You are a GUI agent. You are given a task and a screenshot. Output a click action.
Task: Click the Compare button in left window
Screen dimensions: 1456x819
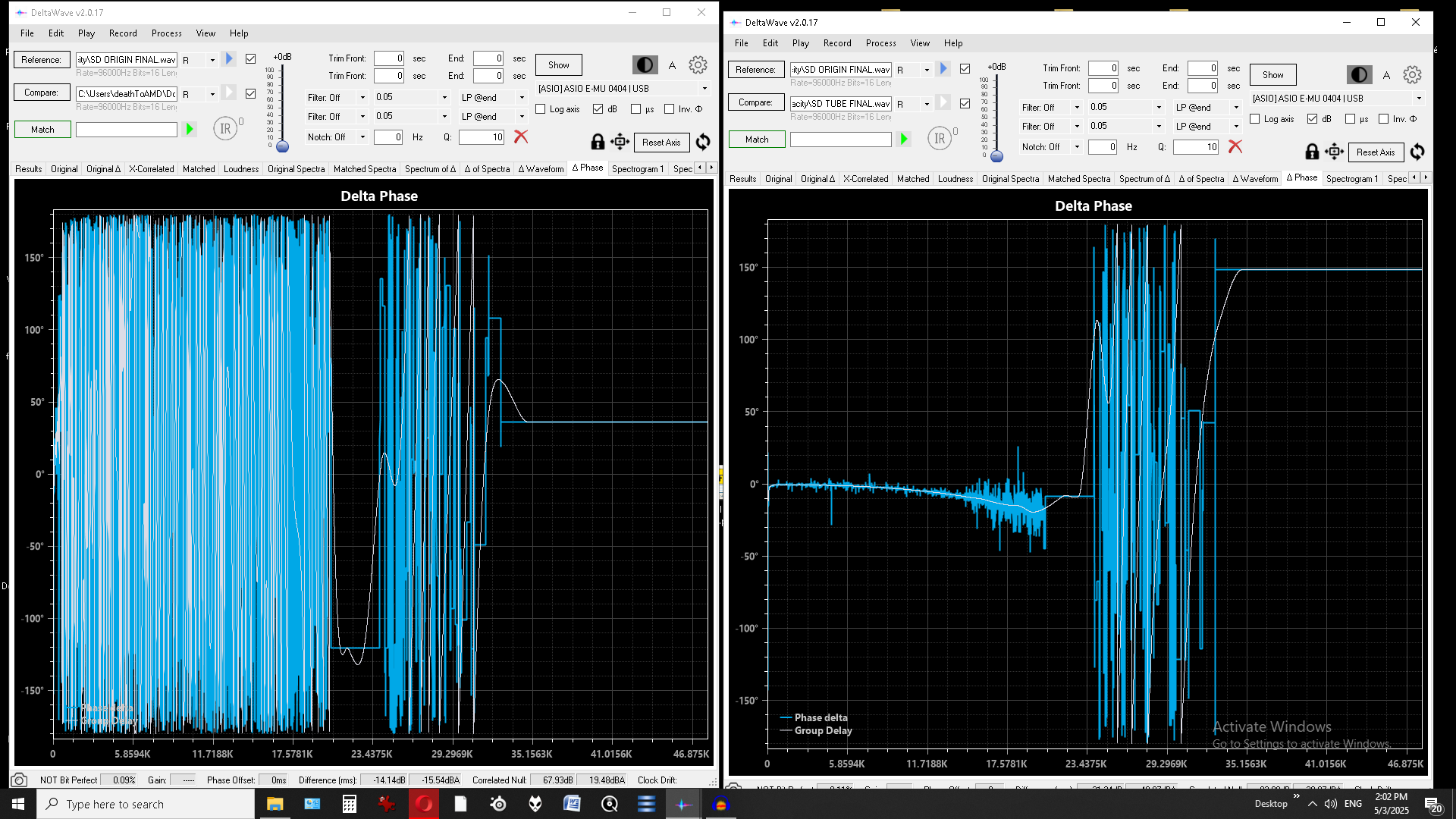pos(42,93)
